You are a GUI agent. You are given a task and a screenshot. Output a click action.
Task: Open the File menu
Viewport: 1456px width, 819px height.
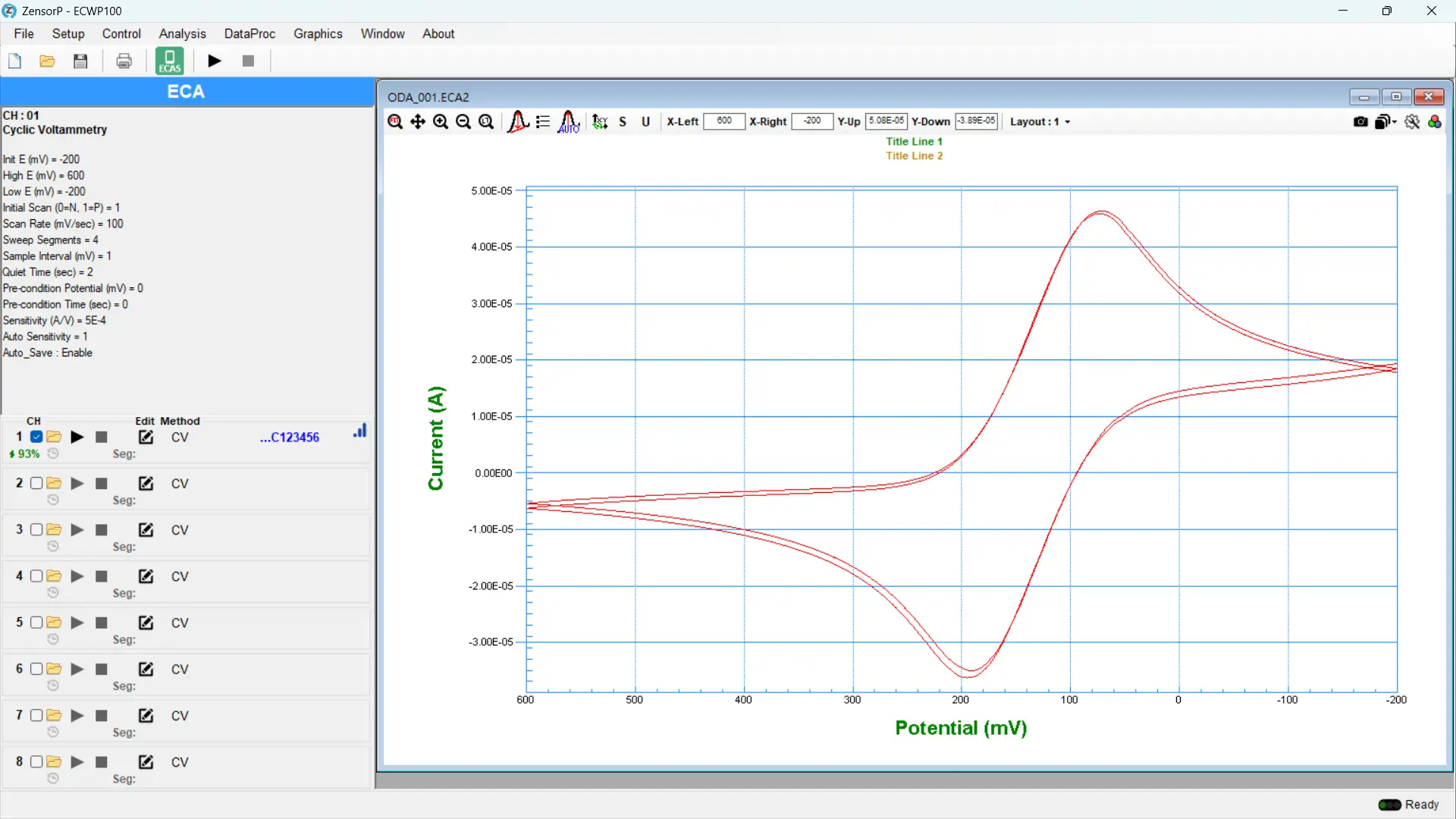coord(24,33)
